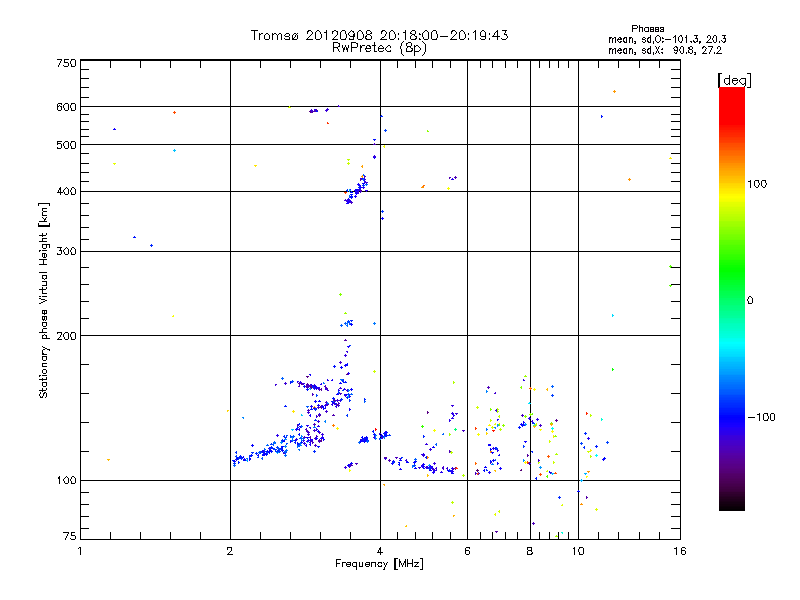
Task: Click the '[deg]' colorbar unit label
Action: 735,80
